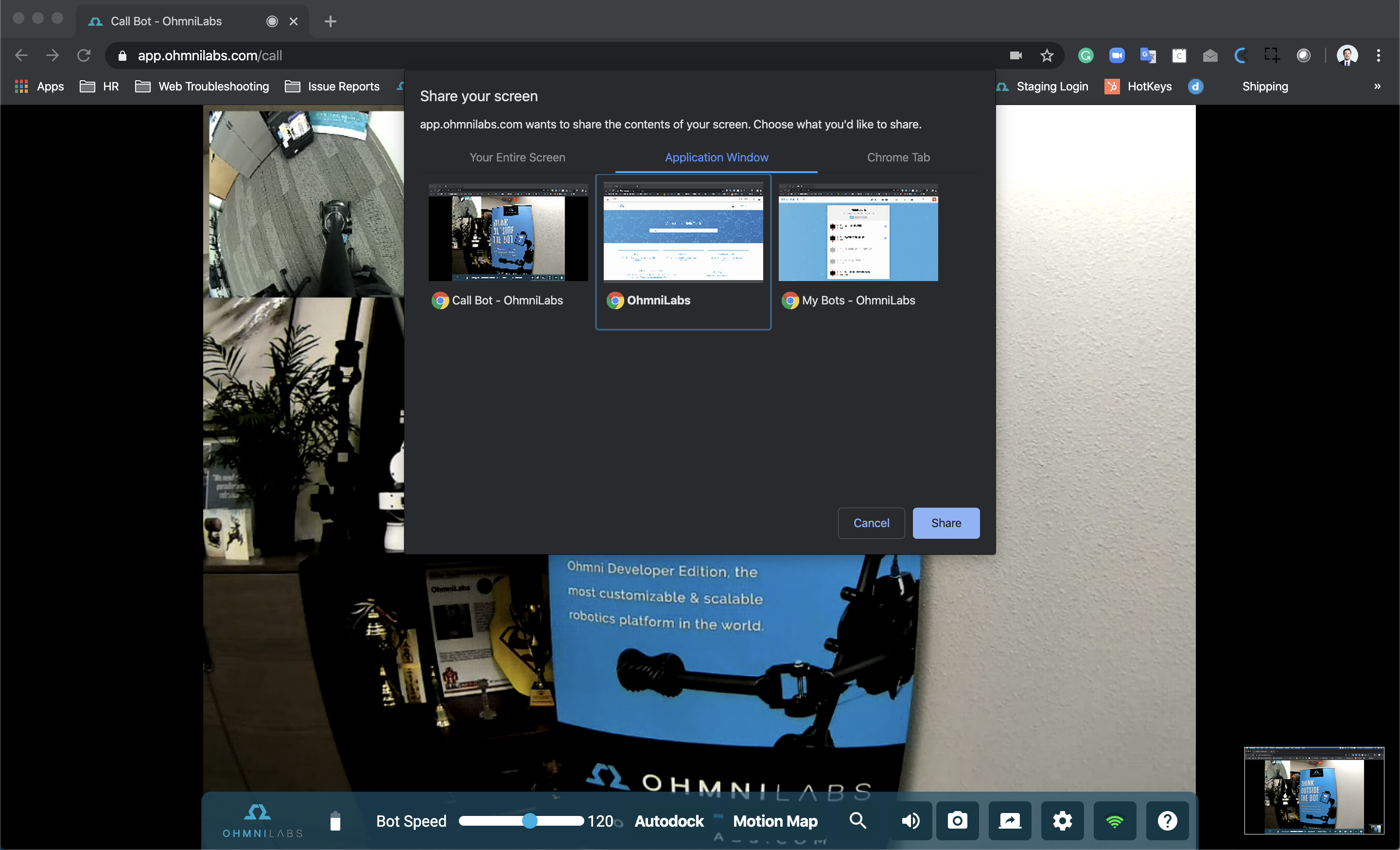Screen dimensions: 1400x850
Task: Click the Call Bot - OhmniLabs browser tab
Action: [193, 21]
